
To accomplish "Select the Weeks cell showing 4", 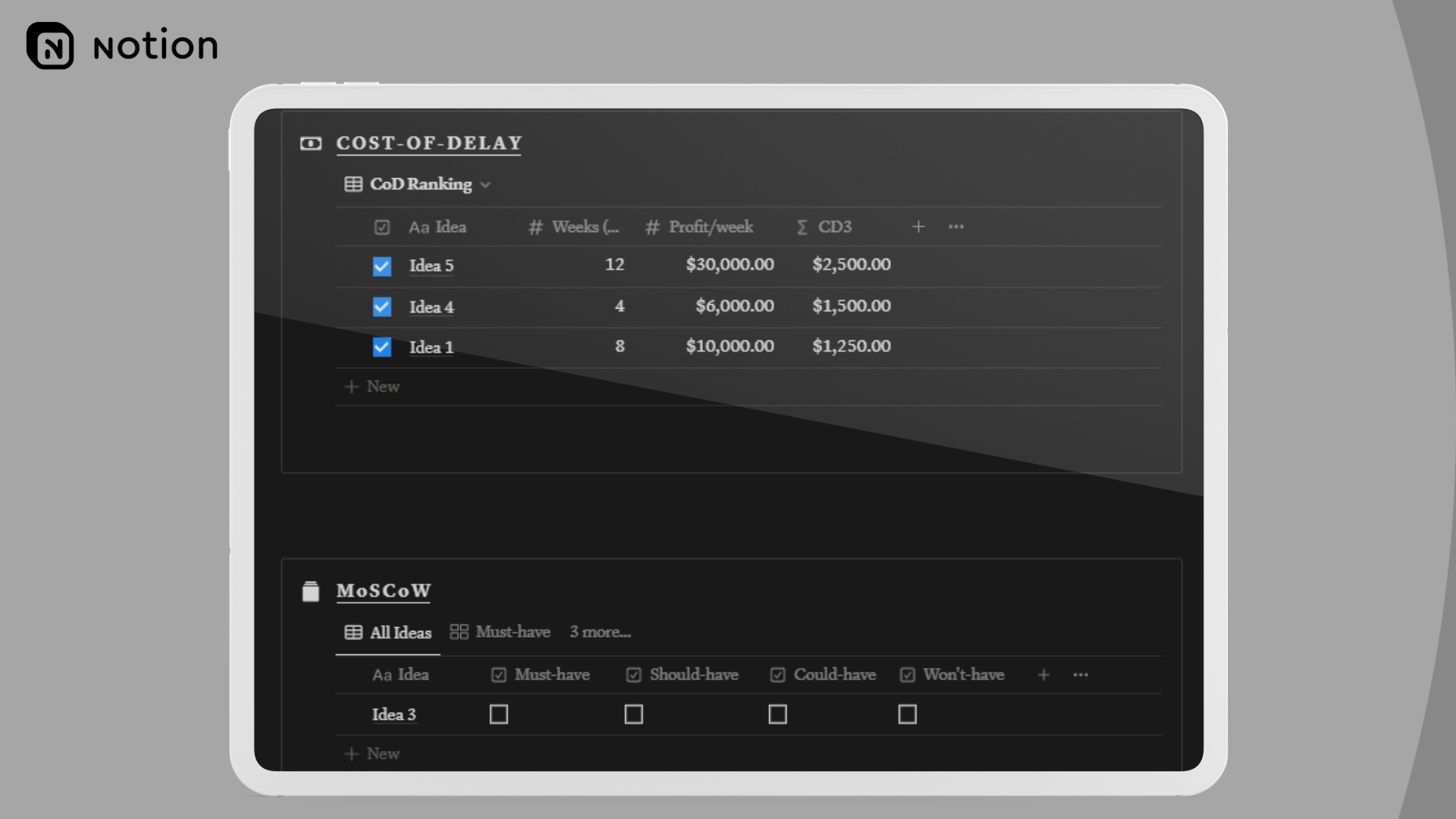I will [620, 306].
